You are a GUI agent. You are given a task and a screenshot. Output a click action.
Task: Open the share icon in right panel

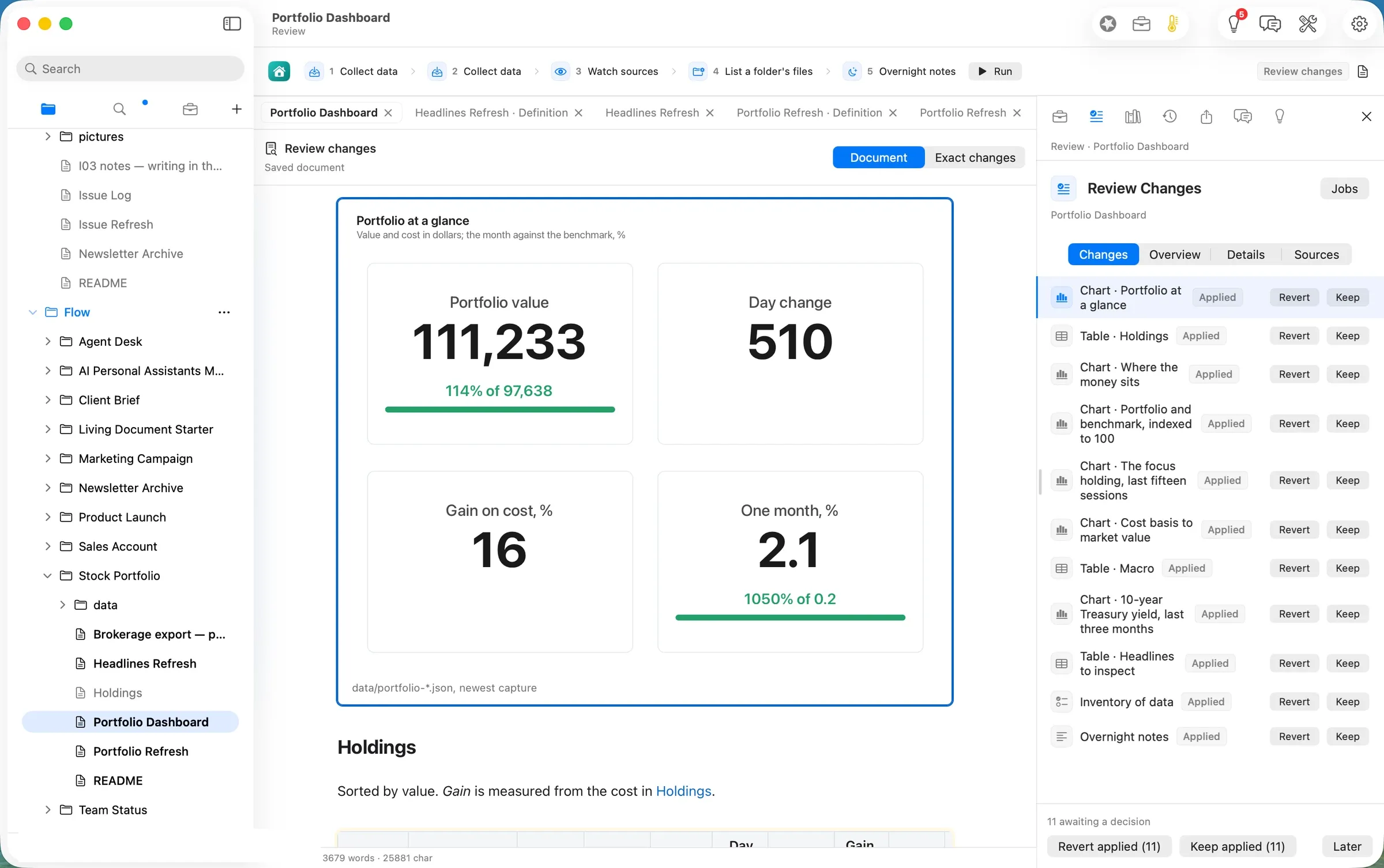point(1206,116)
